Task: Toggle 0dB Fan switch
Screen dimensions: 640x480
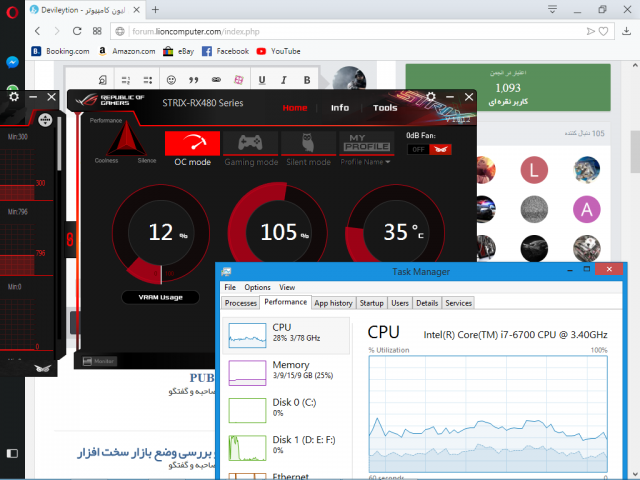Action: click(x=429, y=149)
